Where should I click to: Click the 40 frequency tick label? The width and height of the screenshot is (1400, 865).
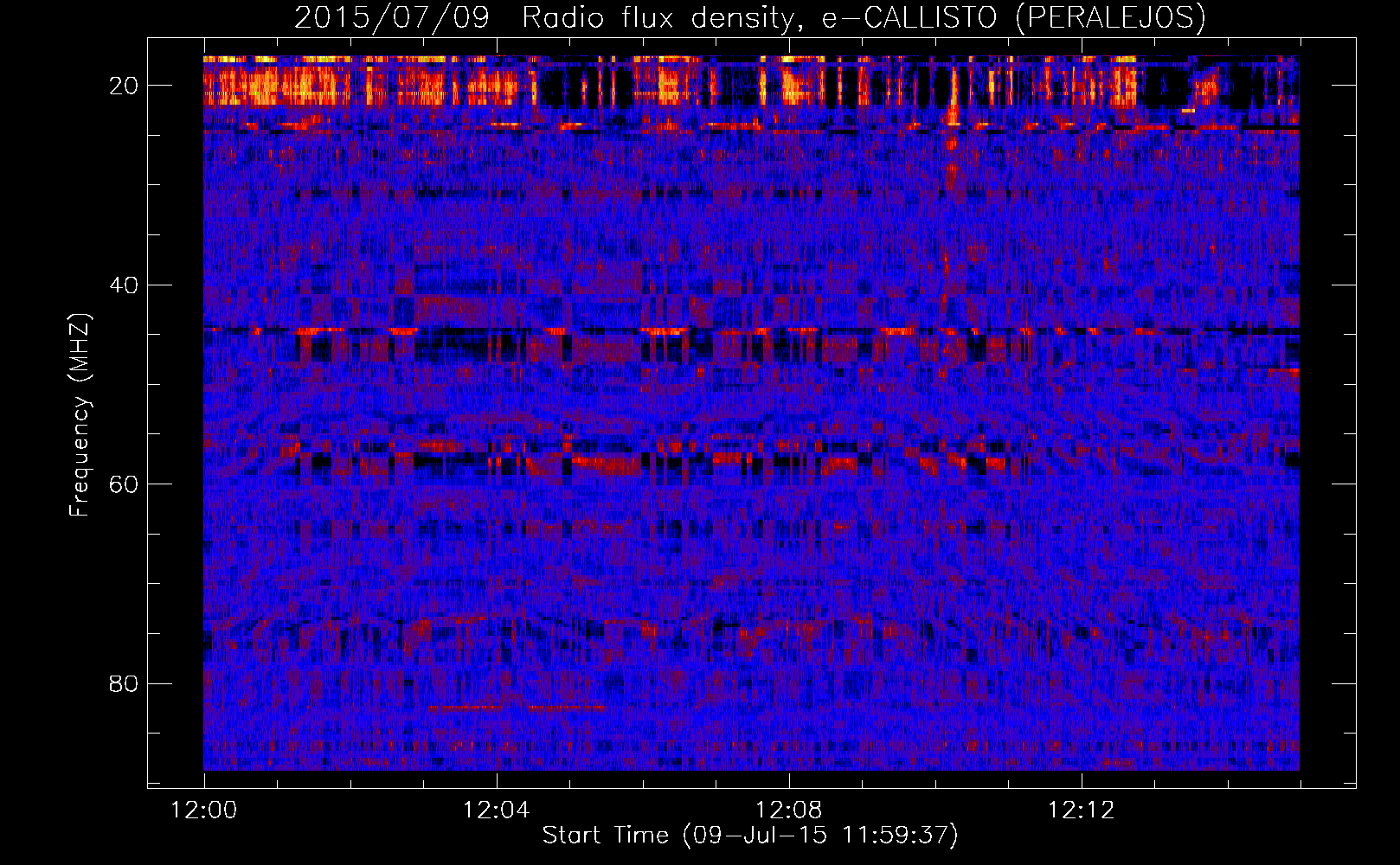(x=125, y=285)
